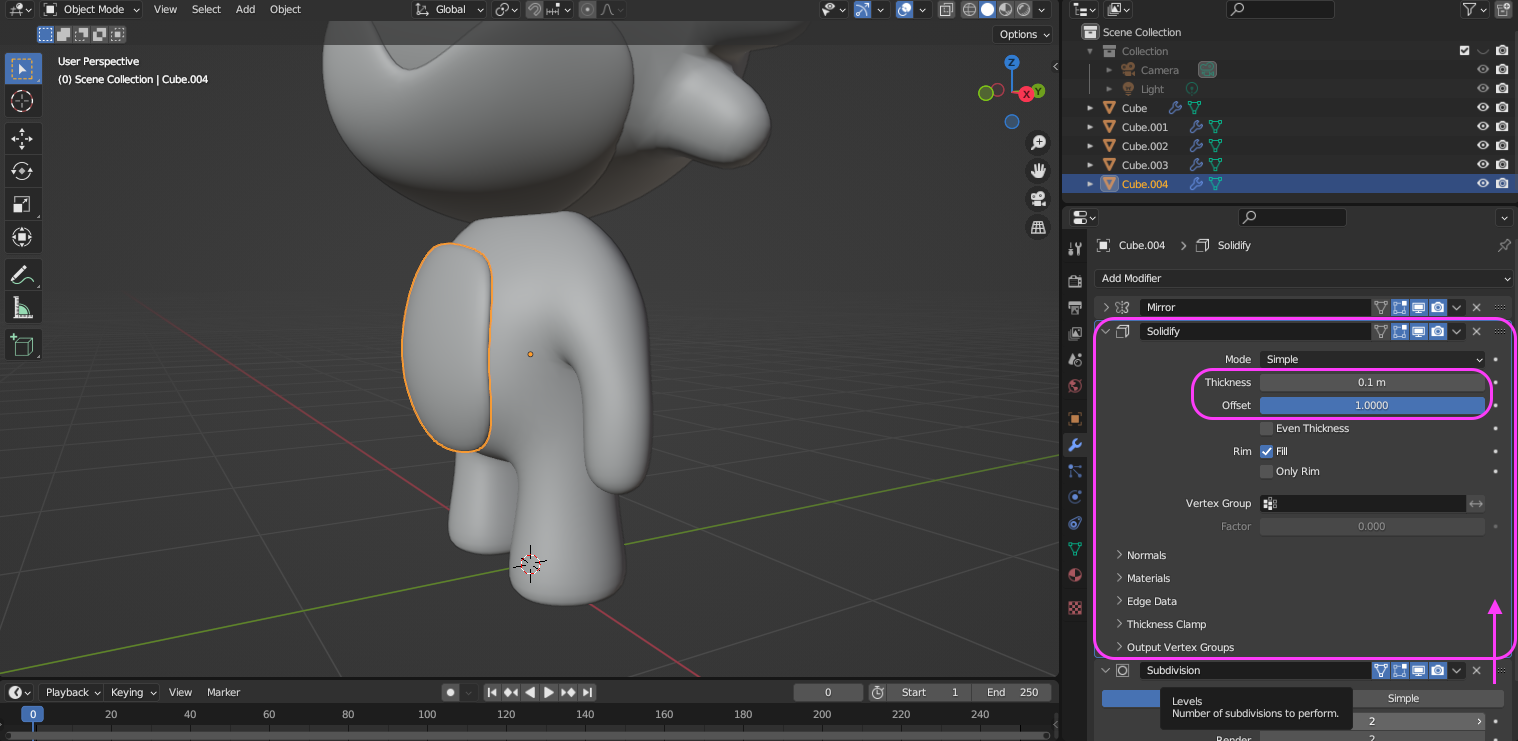Pick the Rotate tool
Viewport: 1518px width, 741px height.
click(x=22, y=171)
